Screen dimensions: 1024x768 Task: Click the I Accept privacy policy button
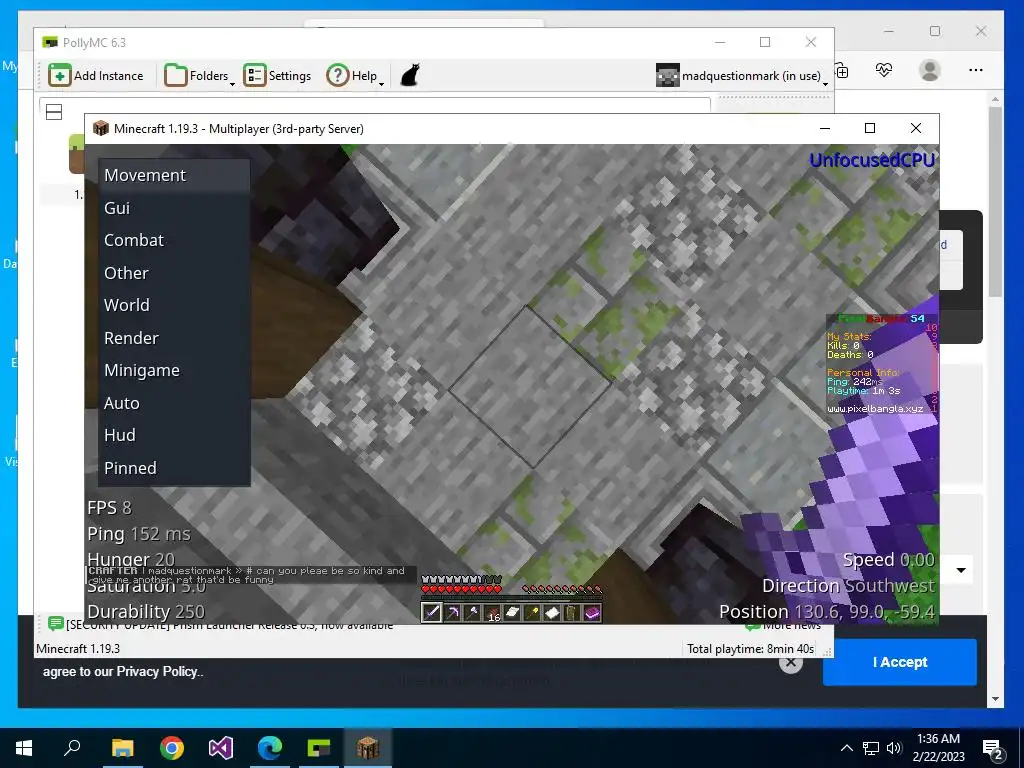[899, 662]
